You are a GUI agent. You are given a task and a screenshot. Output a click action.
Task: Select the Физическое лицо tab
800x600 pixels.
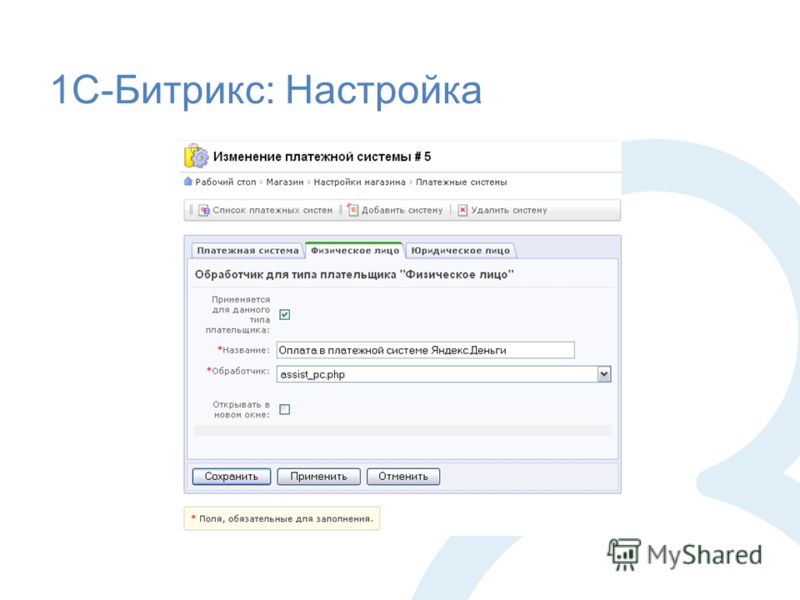coord(355,251)
